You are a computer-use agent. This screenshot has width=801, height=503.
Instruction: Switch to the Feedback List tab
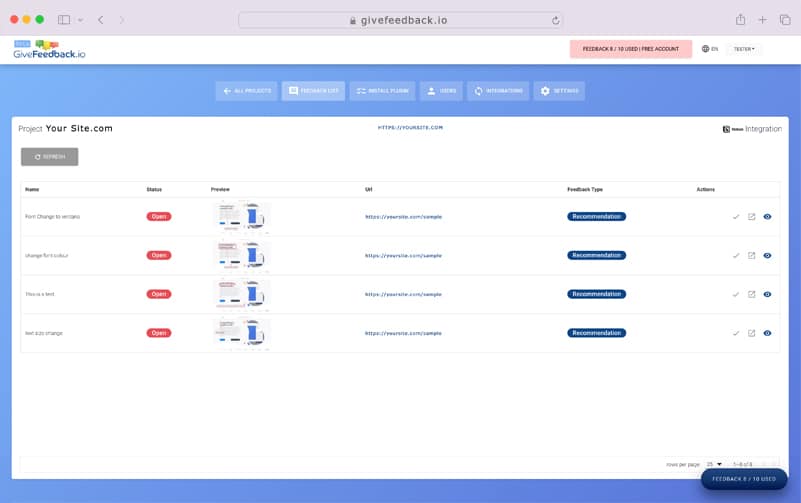[313, 91]
